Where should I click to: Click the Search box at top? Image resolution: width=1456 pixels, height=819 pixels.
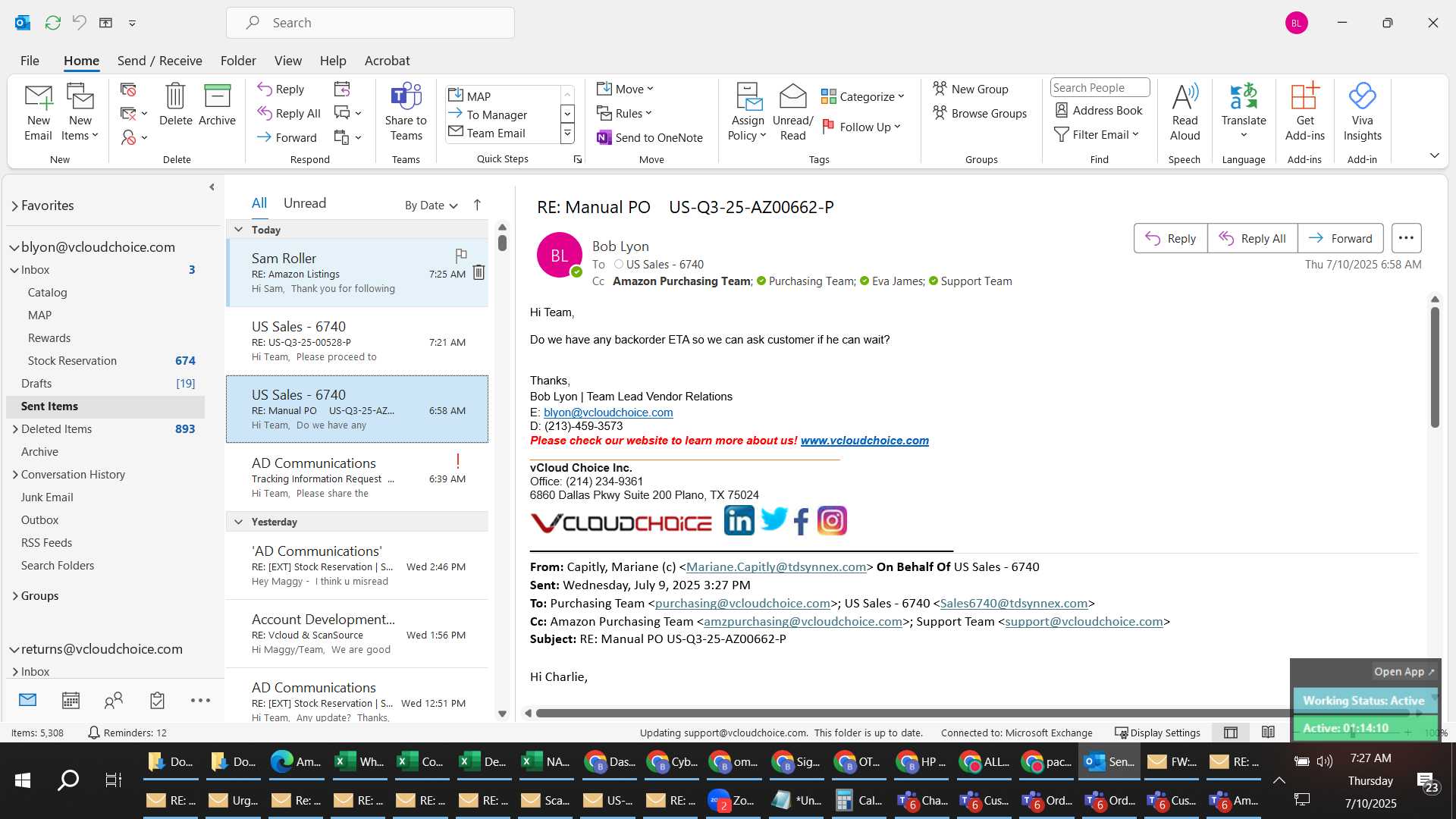click(370, 23)
